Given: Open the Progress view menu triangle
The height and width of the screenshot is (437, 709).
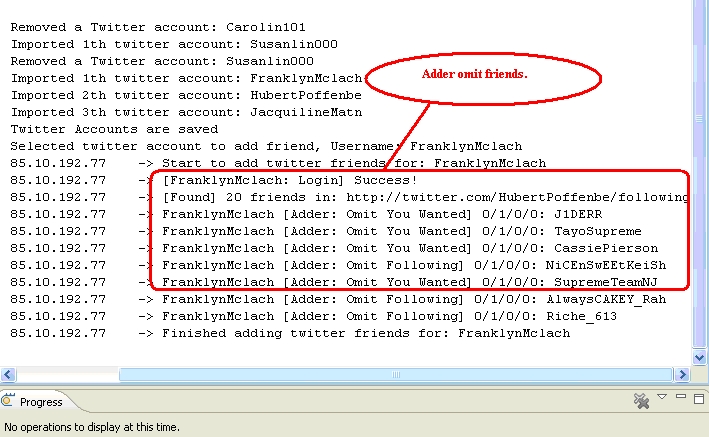Looking at the screenshot, I should 662,397.
